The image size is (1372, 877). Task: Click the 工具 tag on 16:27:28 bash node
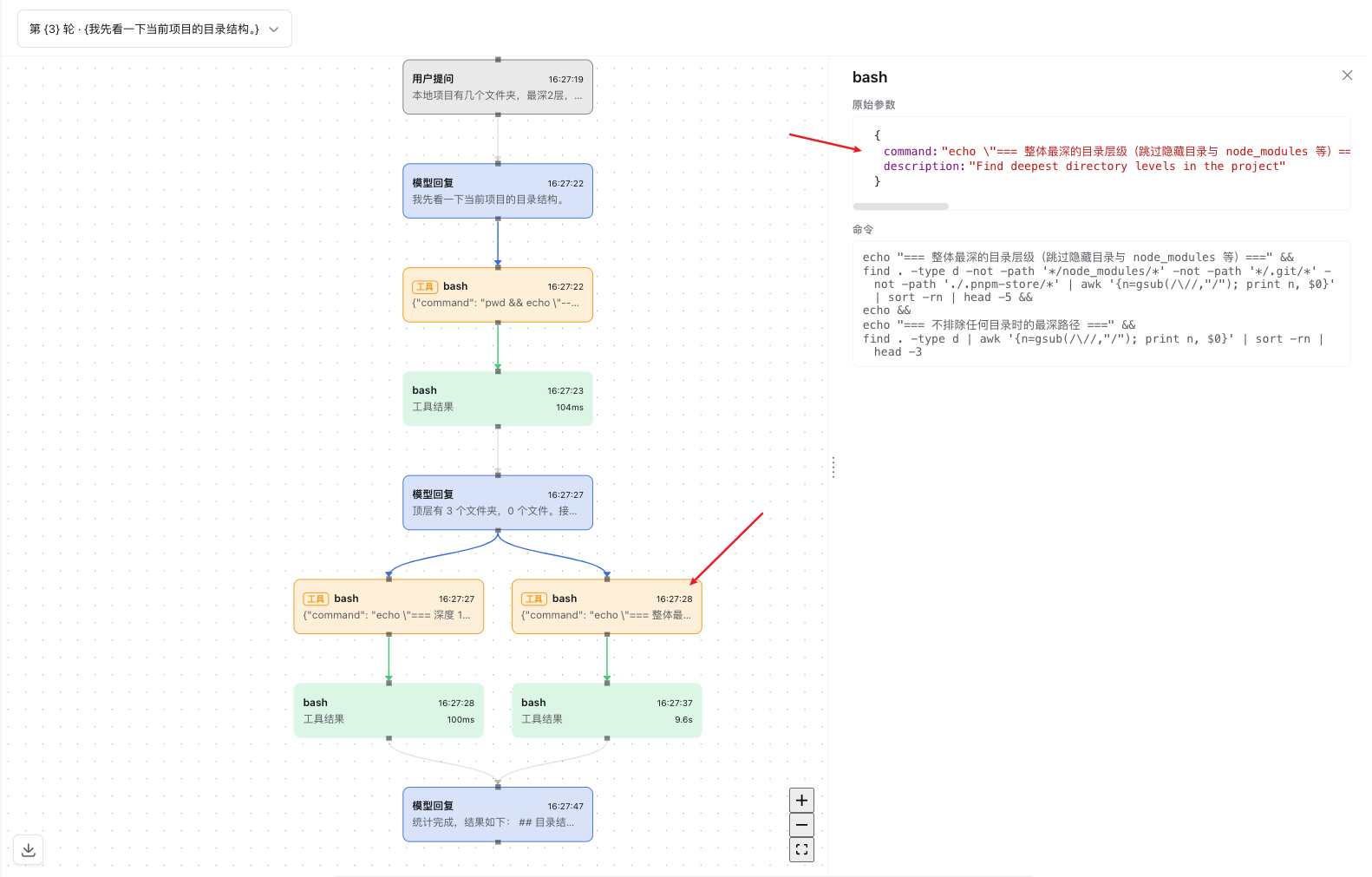click(x=534, y=599)
